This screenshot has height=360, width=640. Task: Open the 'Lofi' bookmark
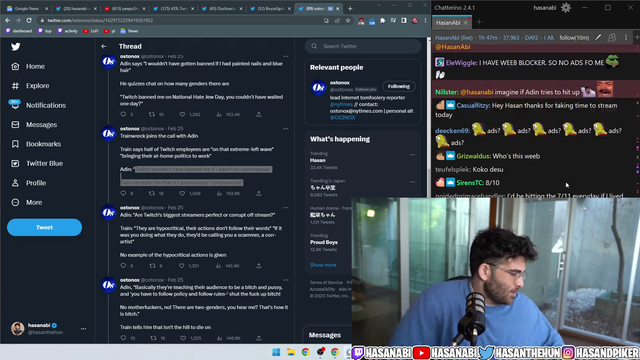click(x=91, y=31)
